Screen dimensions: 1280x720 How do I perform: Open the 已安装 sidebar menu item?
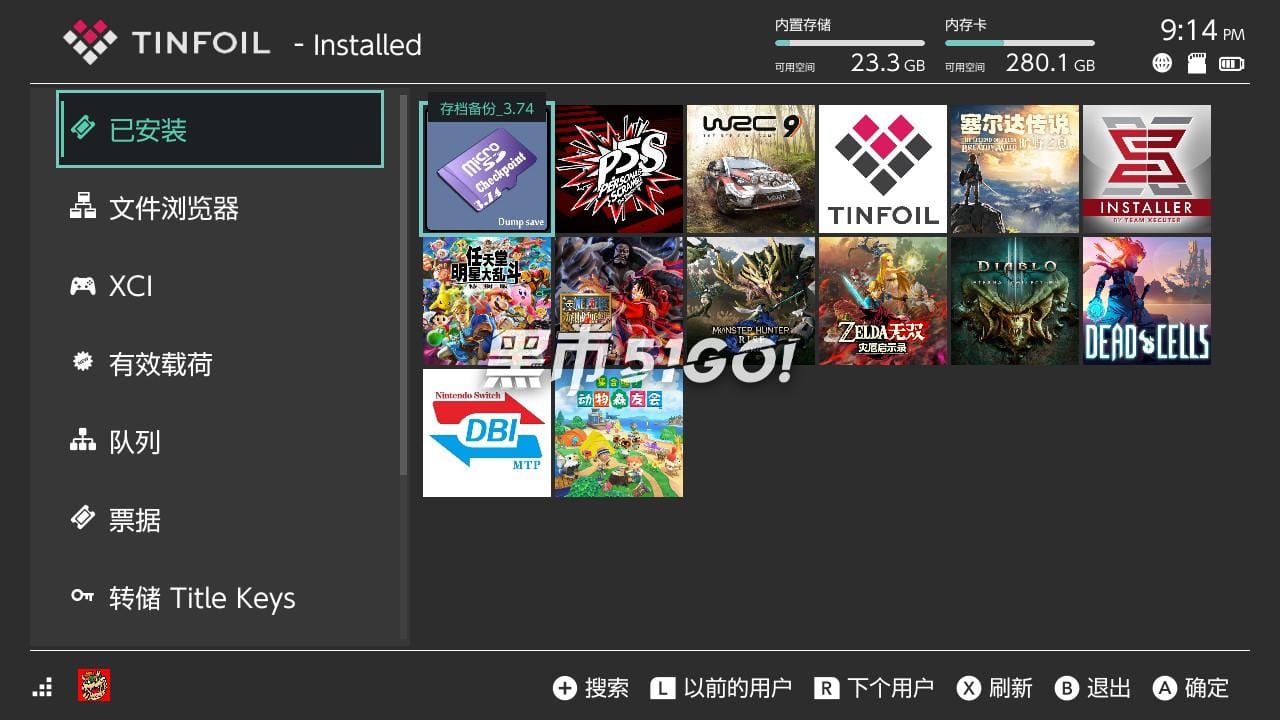tap(220, 130)
